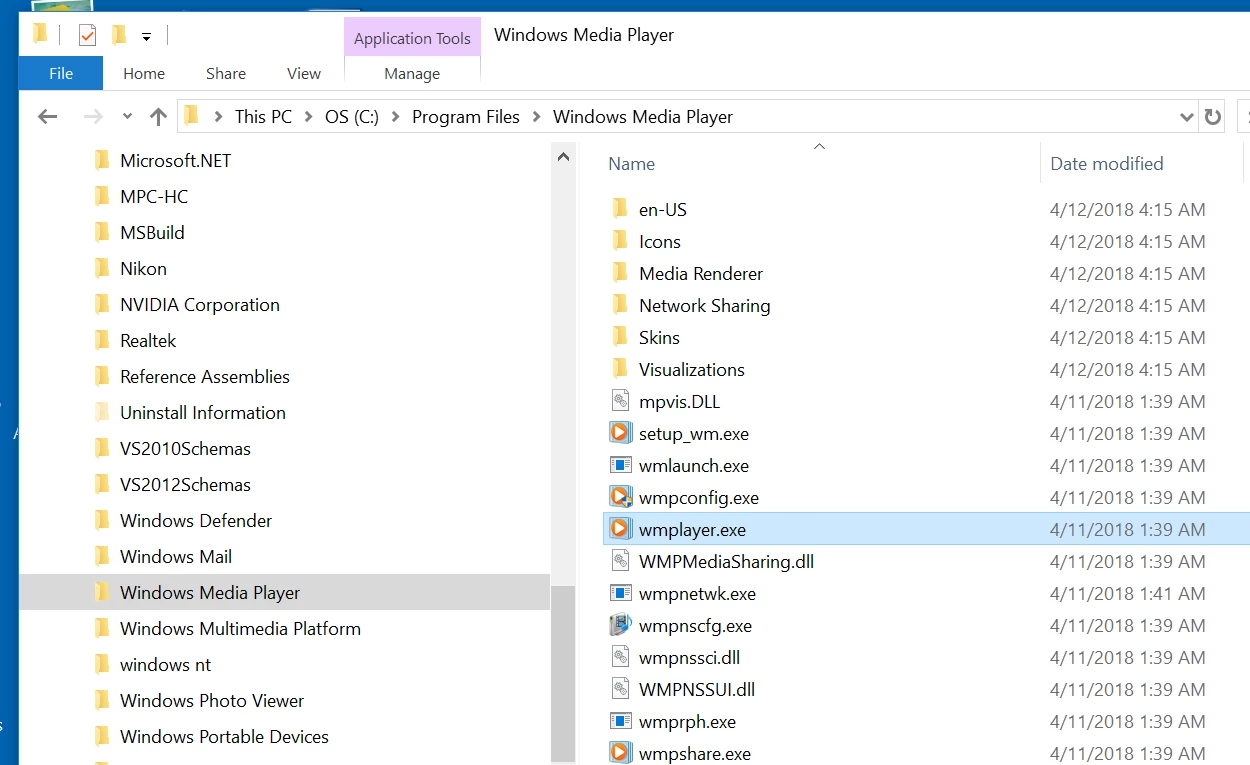1250x765 pixels.
Task: Click the wmpnscfg.exe icon
Action: coord(621,625)
